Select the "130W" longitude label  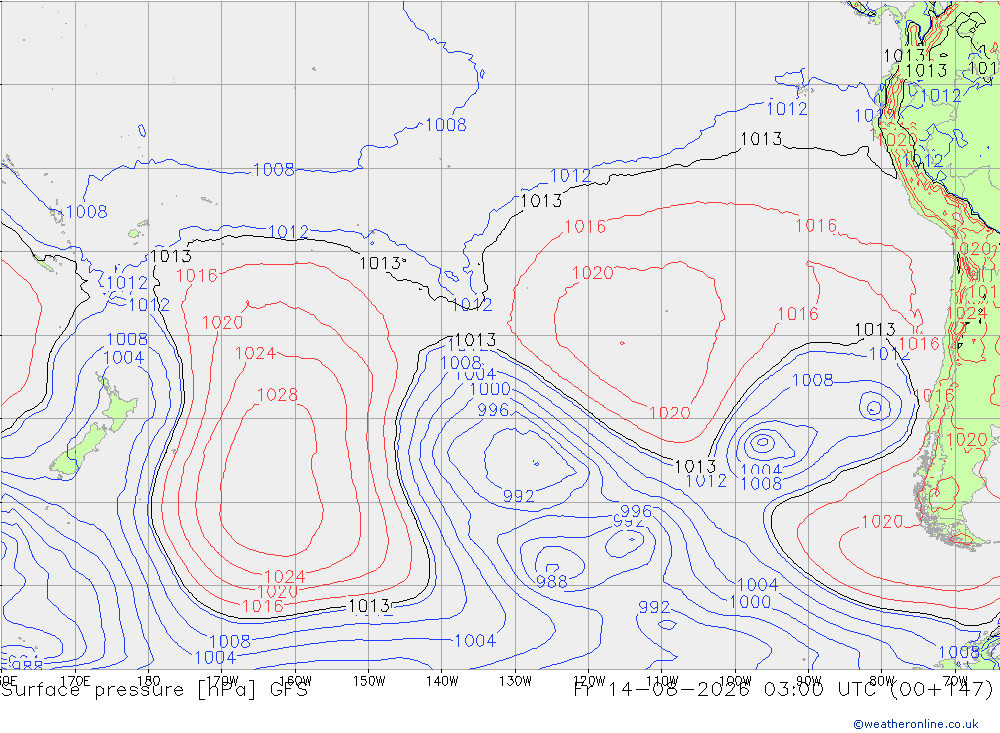tap(515, 681)
